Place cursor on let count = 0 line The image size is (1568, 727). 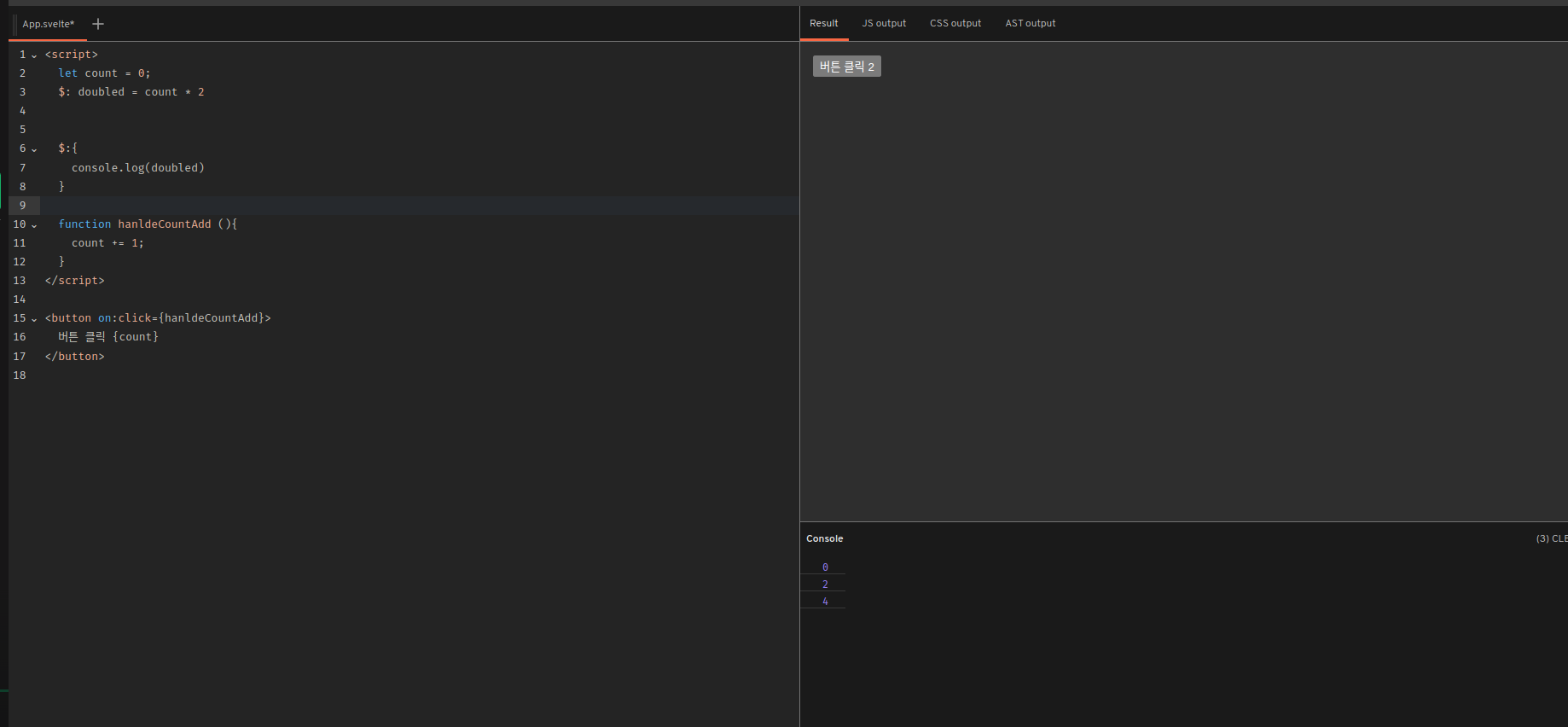click(104, 73)
